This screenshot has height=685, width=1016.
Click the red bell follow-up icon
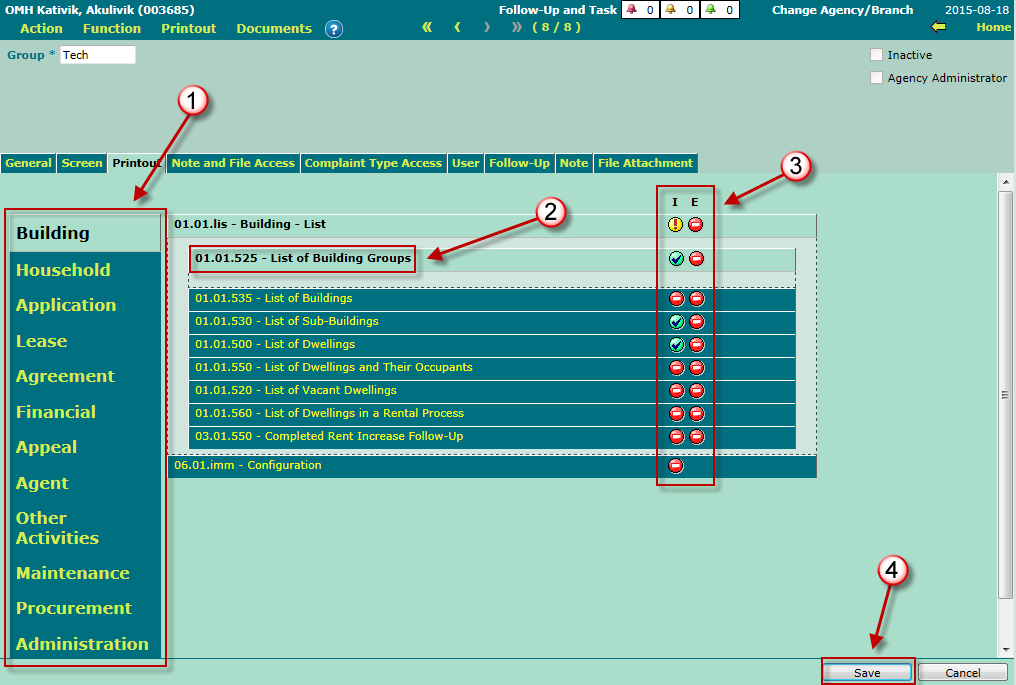[x=630, y=10]
